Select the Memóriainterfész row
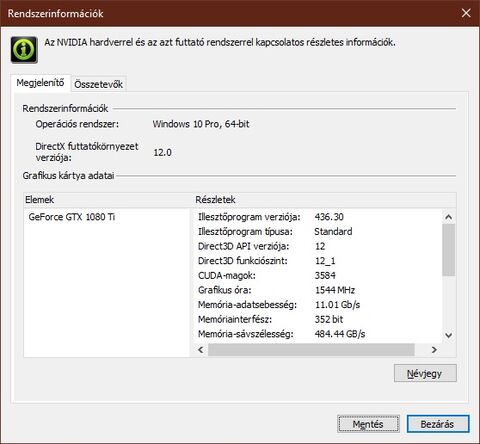 pos(318,319)
